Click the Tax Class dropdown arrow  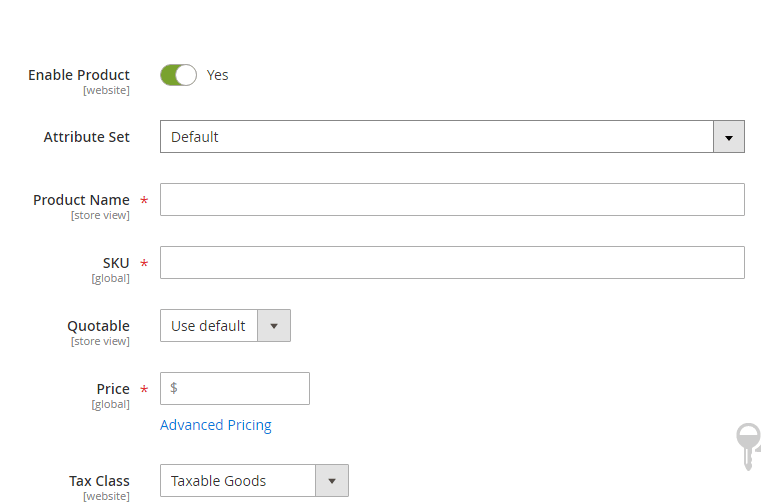click(332, 481)
